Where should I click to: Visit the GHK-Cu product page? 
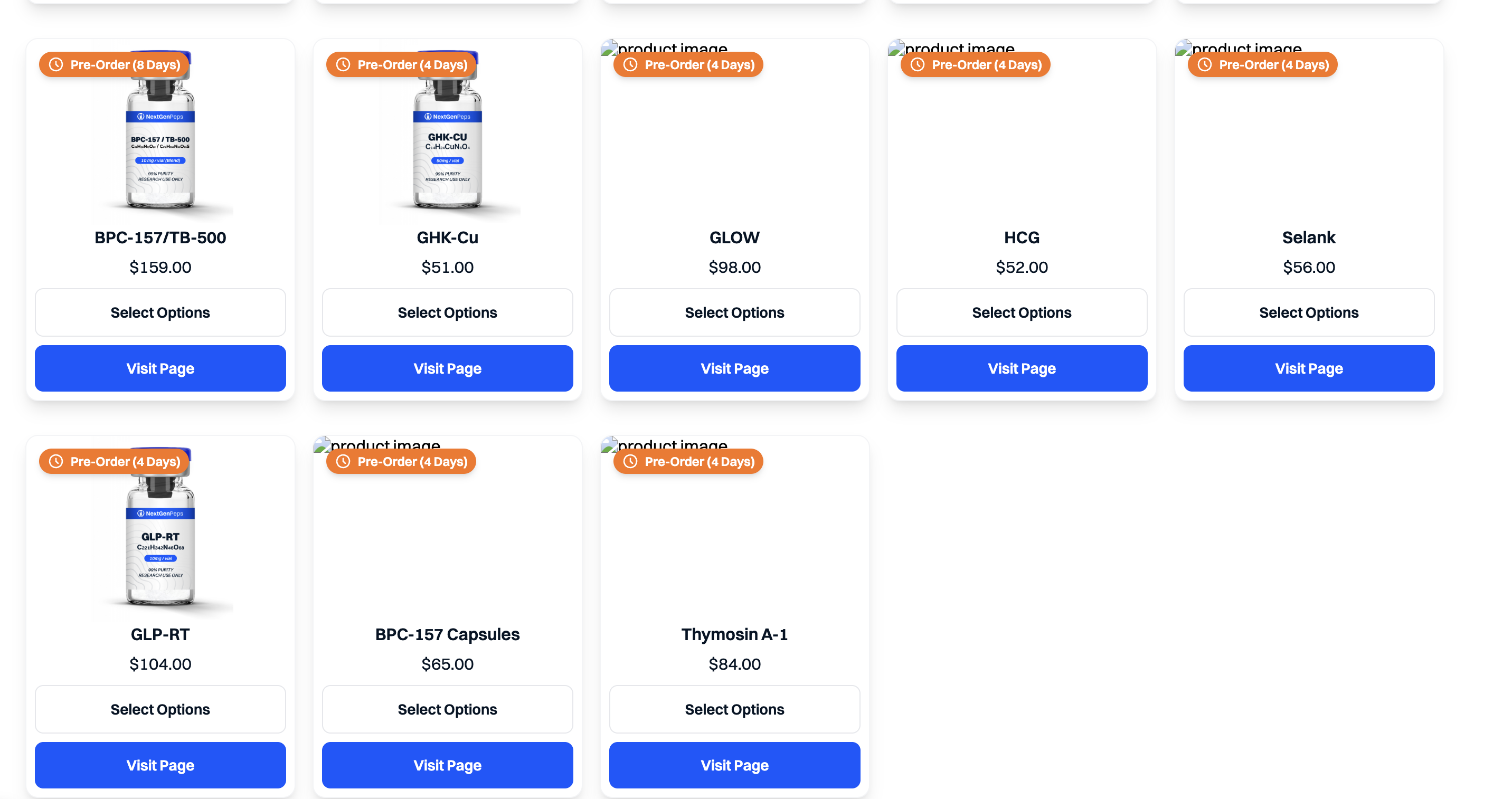pyautogui.click(x=447, y=368)
